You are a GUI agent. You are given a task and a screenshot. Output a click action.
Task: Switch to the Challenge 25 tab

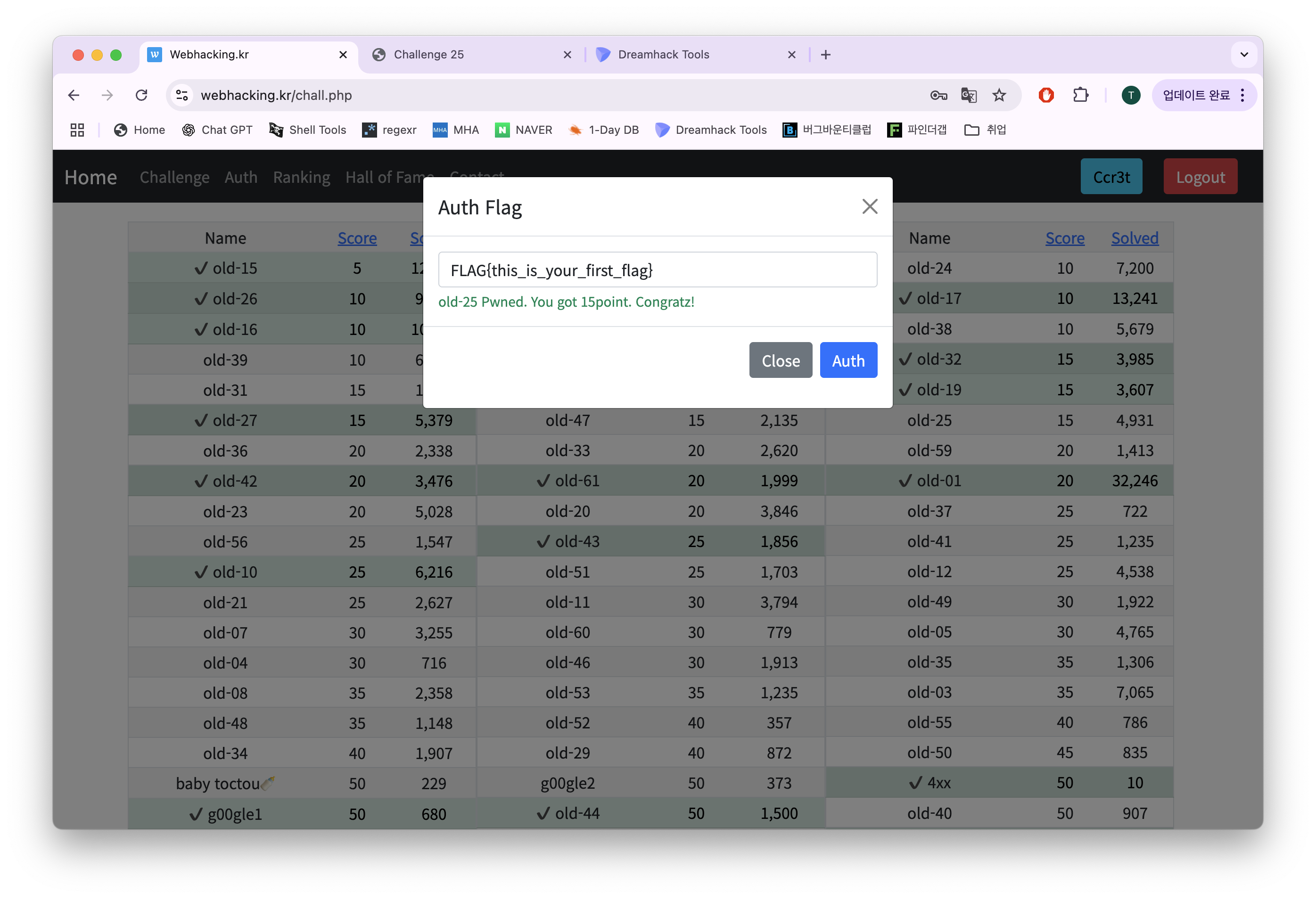(428, 55)
